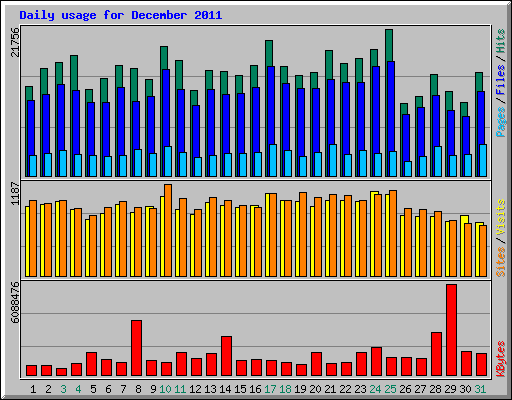Click the '21756' axis value
This screenshot has width=512, height=400.
[15, 42]
